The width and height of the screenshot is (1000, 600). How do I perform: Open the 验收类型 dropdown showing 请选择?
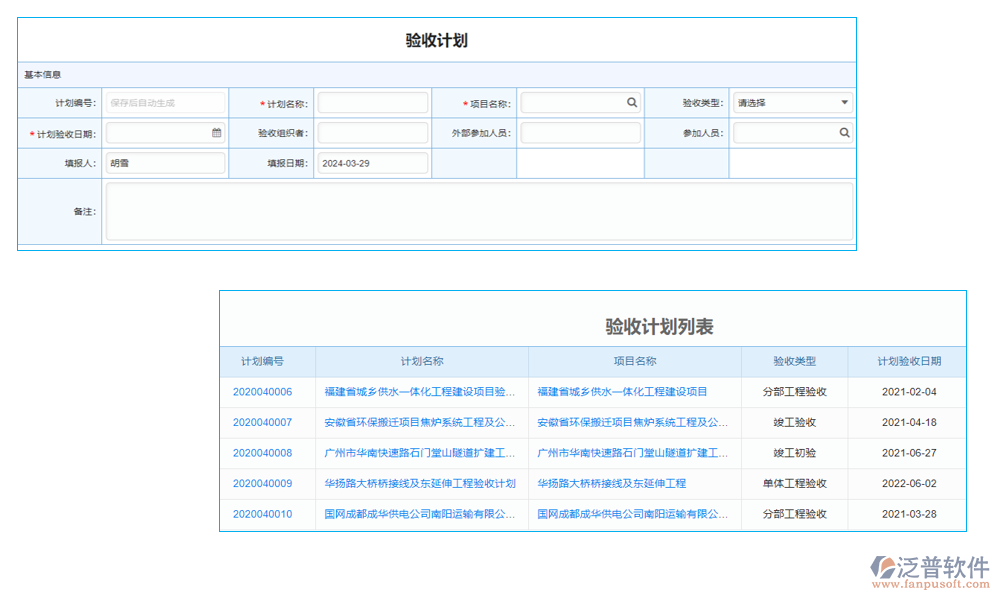(792, 102)
